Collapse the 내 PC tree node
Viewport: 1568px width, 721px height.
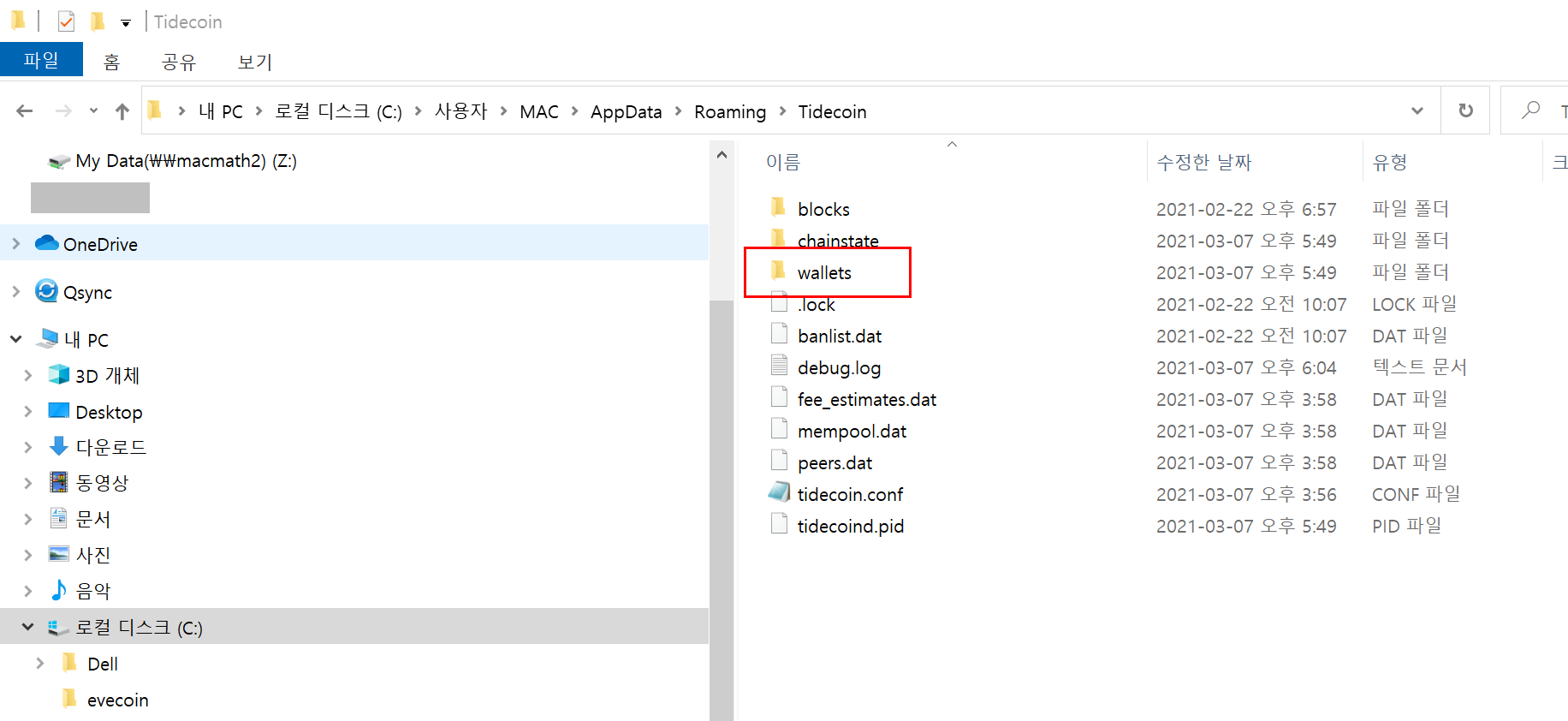tap(16, 339)
